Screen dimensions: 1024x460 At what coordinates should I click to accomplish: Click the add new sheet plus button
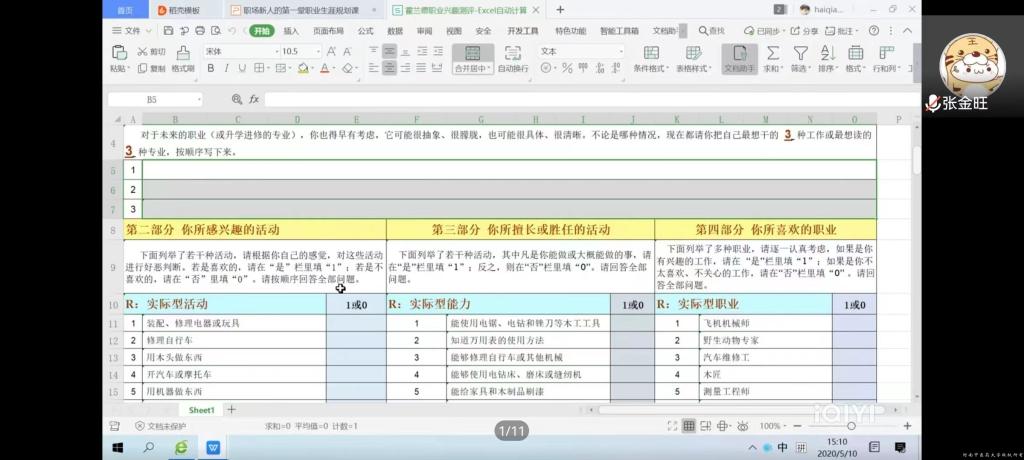click(232, 410)
